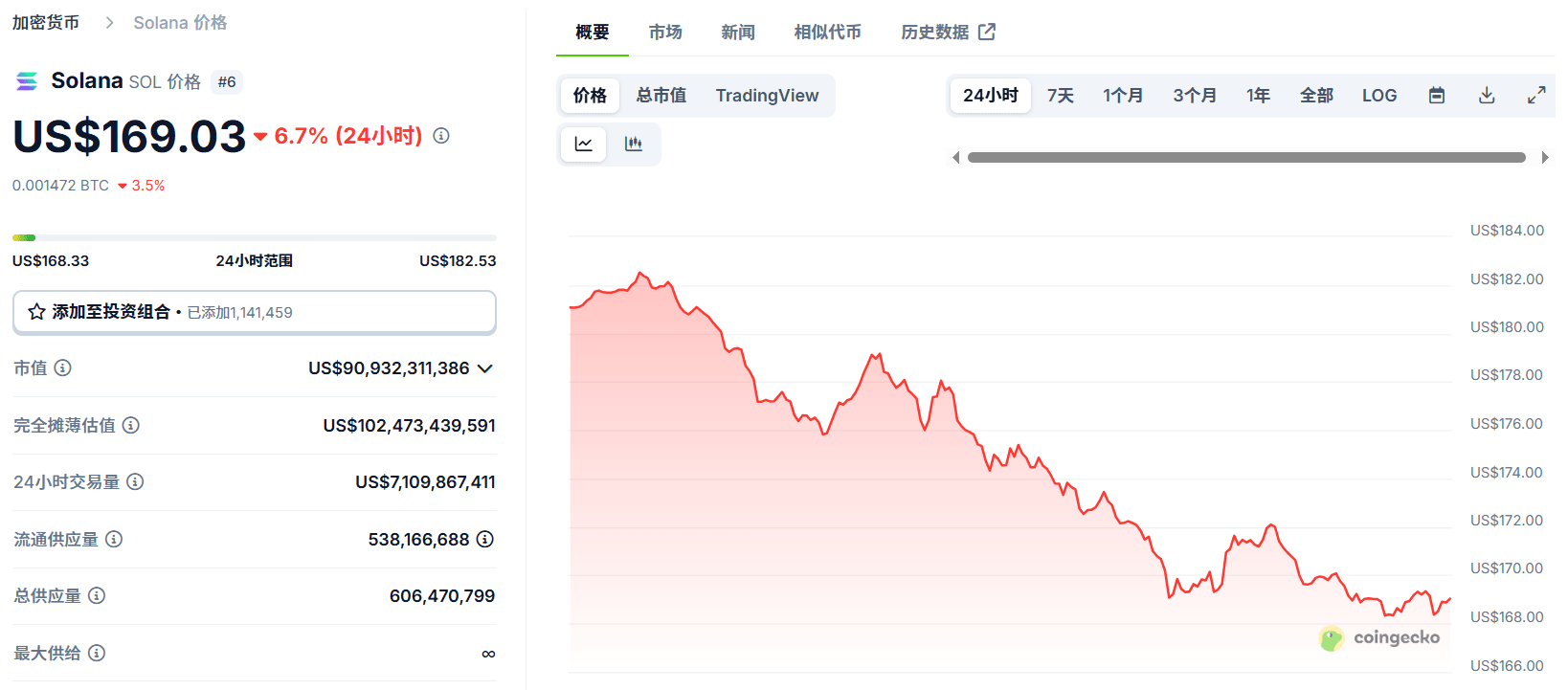Open the calendar date range picker

point(1437,96)
